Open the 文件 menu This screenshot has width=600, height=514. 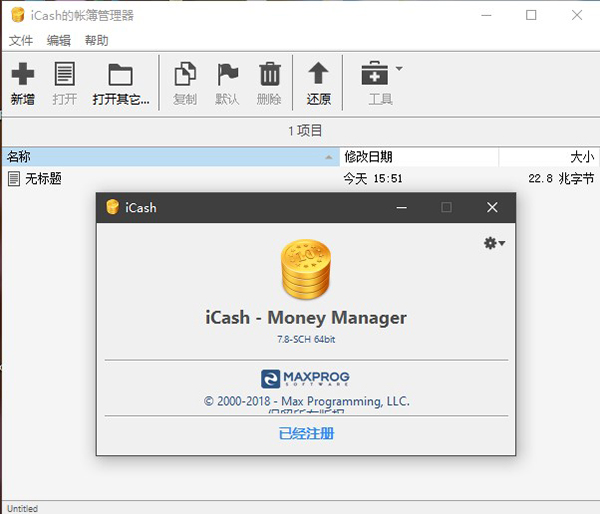pyautogui.click(x=21, y=40)
